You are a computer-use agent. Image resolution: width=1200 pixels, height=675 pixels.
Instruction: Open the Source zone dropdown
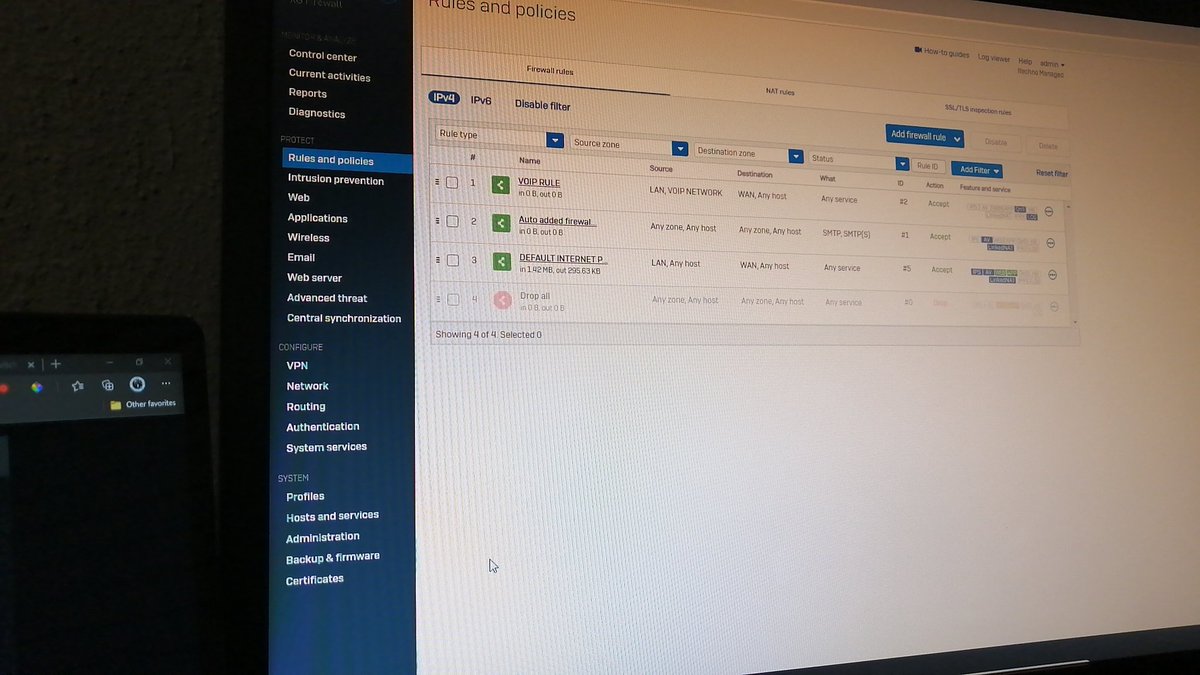(629, 145)
